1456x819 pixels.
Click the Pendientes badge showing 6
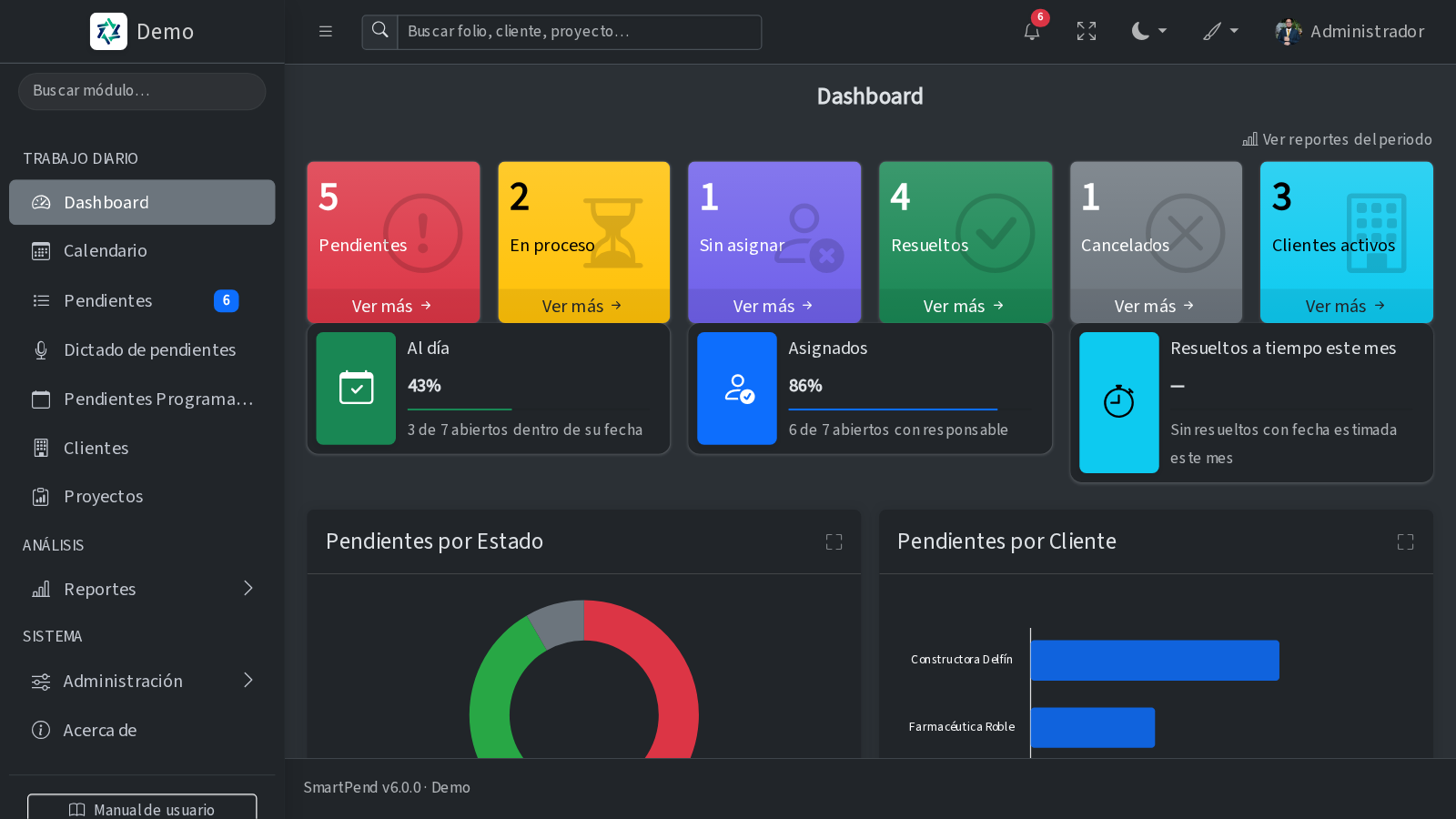[227, 300]
